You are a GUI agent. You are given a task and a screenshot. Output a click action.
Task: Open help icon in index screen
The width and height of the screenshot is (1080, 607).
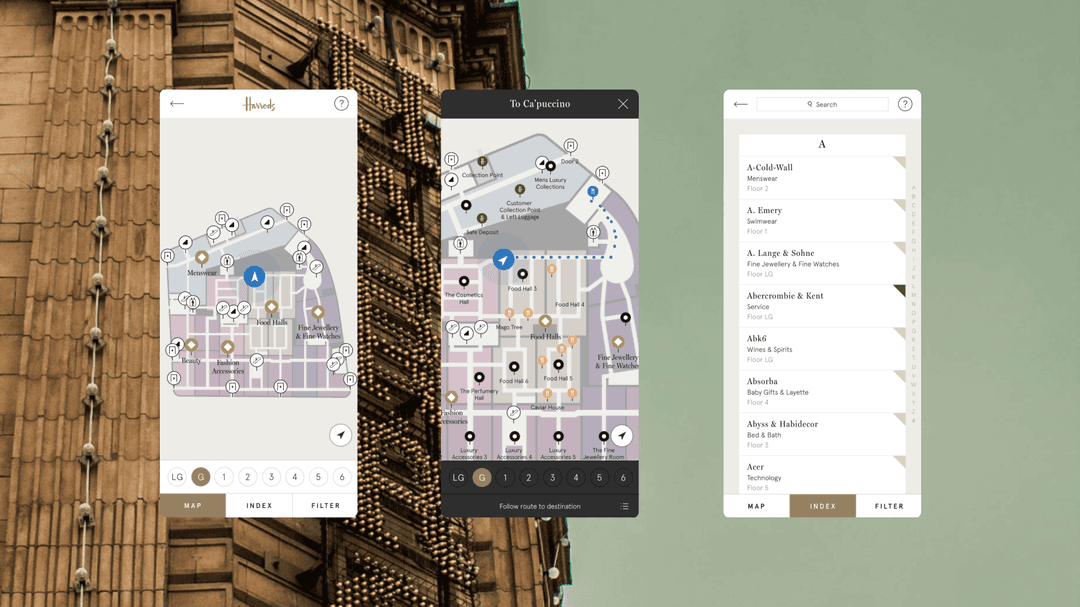(x=905, y=104)
